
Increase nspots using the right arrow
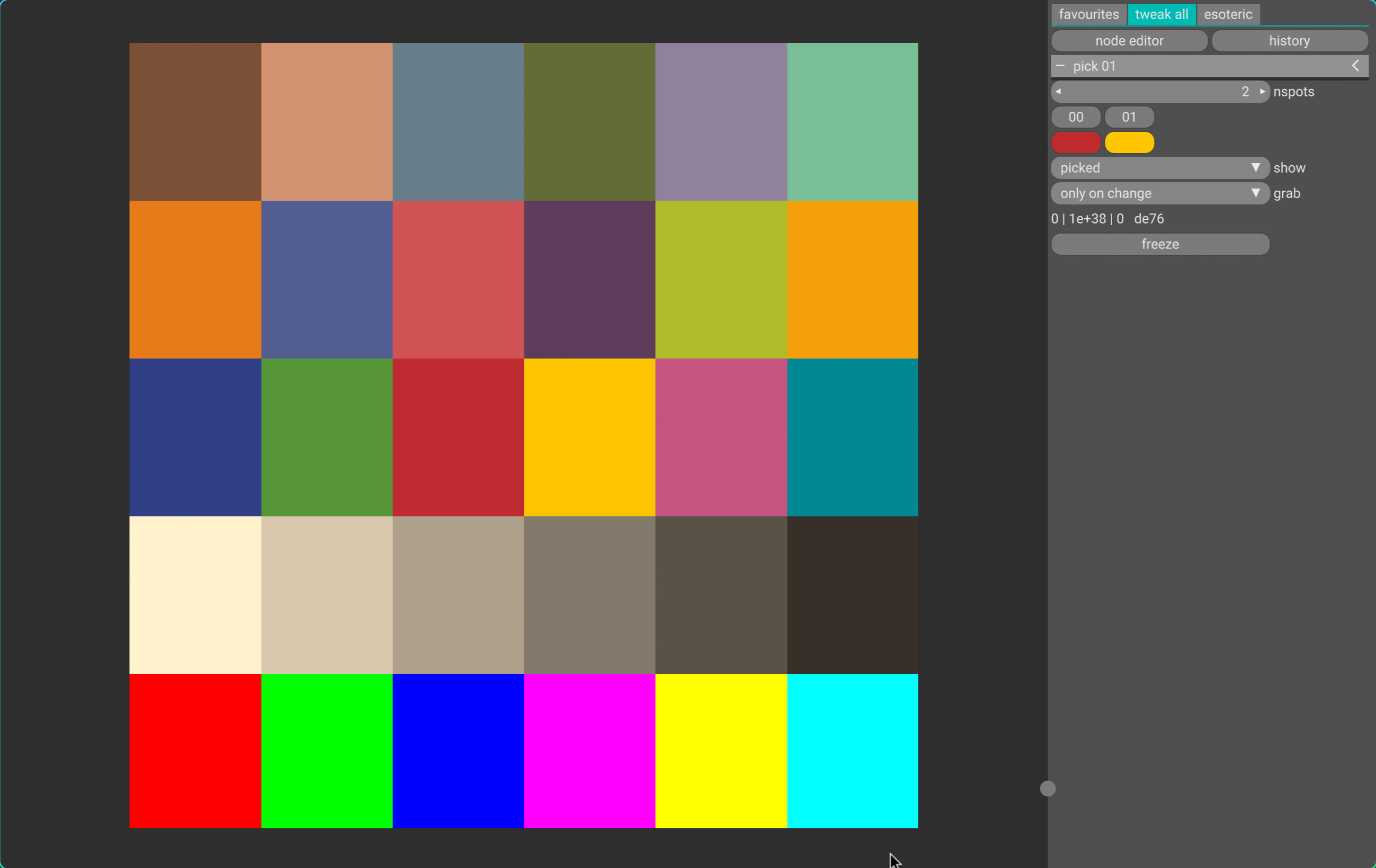1263,92
